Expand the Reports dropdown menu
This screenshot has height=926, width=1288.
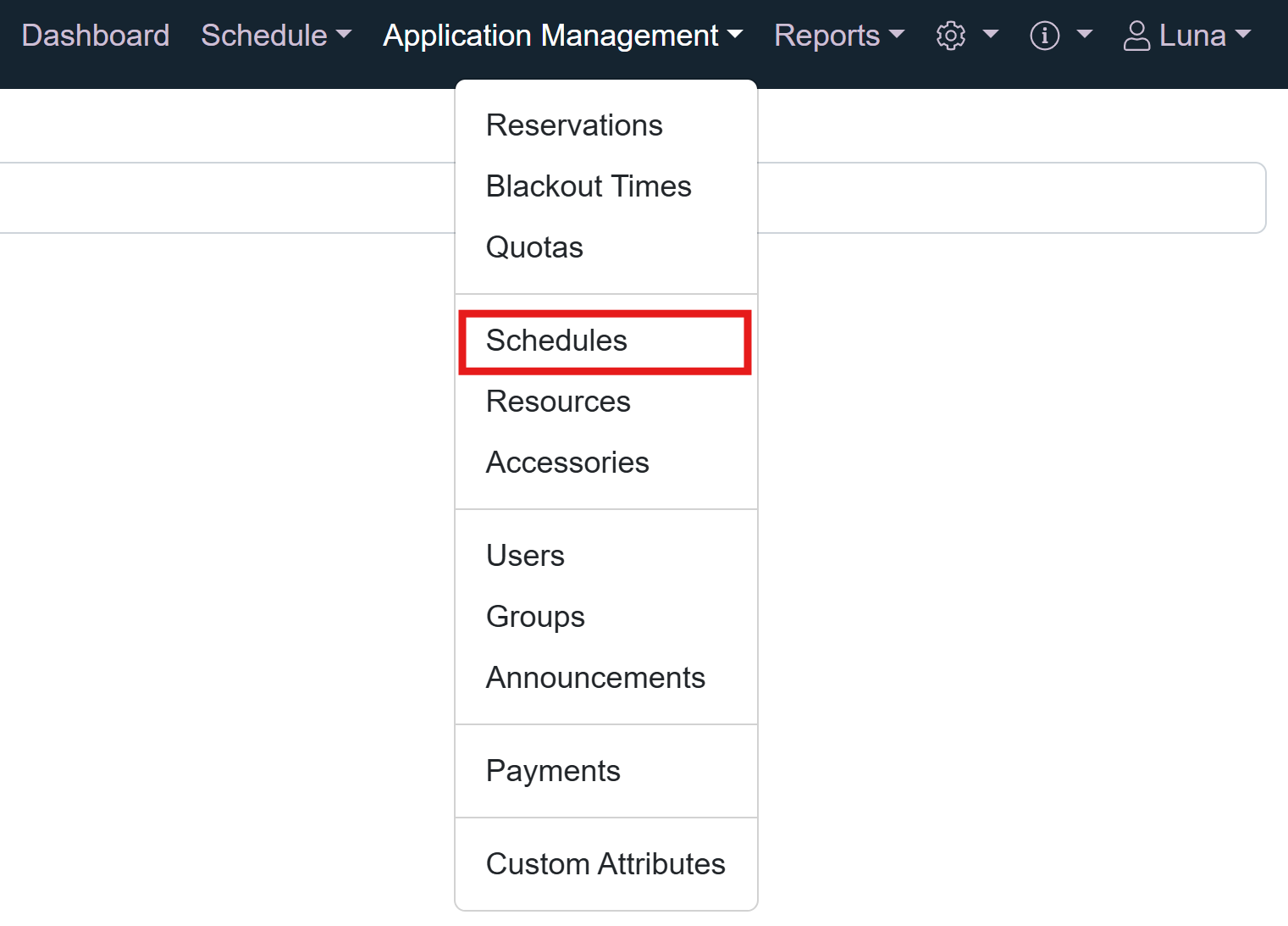coord(828,36)
